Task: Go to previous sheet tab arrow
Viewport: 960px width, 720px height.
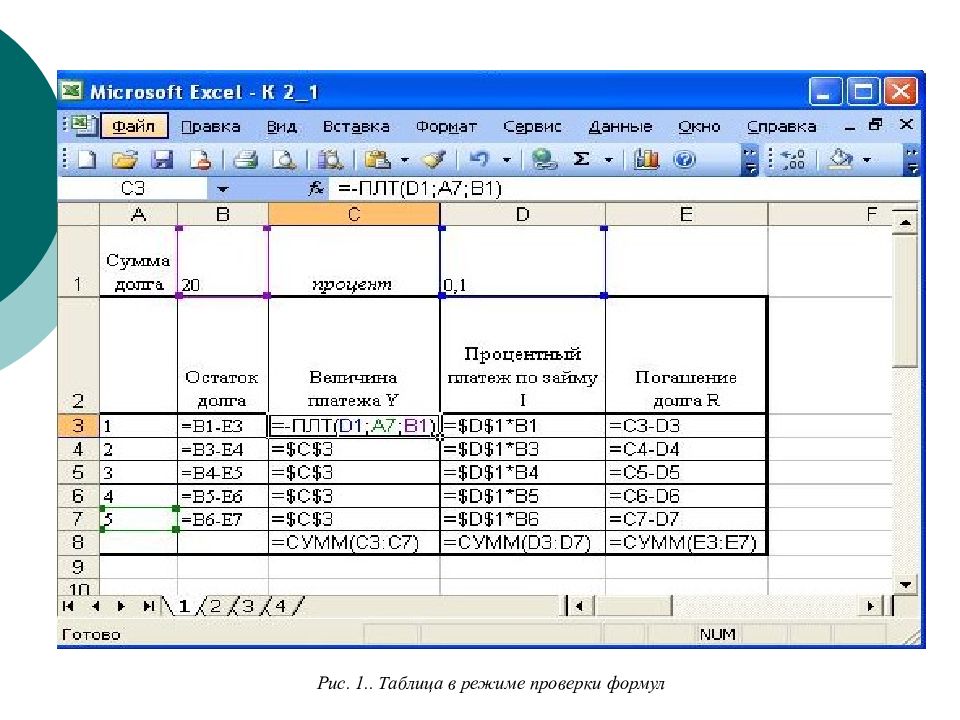Action: point(96,606)
